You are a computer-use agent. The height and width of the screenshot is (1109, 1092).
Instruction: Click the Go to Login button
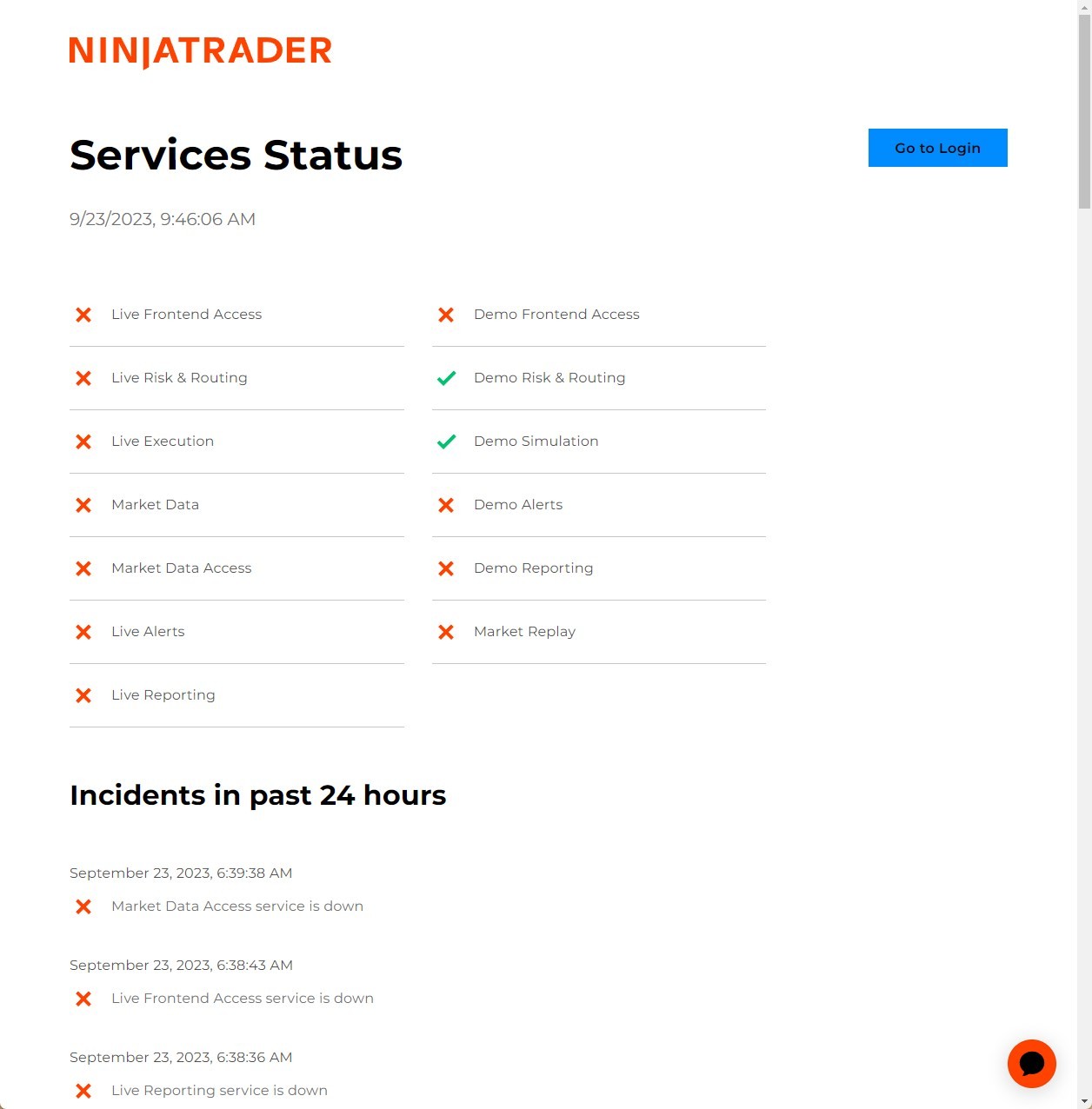coord(937,148)
